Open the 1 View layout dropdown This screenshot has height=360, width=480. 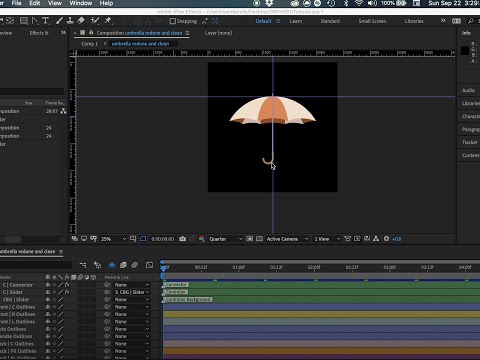click(327, 239)
